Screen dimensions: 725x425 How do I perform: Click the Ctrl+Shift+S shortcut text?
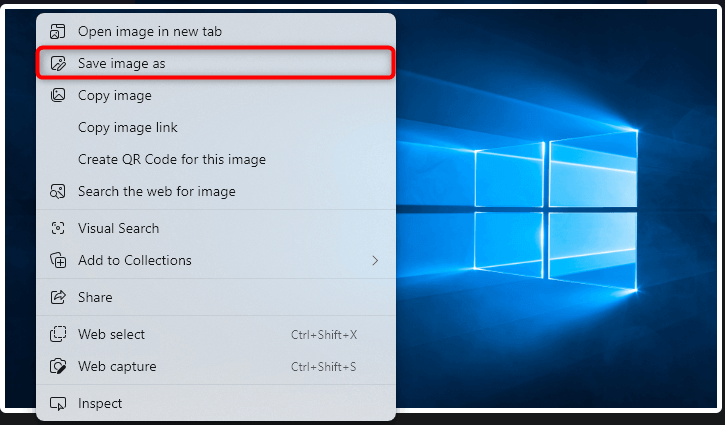tap(323, 367)
